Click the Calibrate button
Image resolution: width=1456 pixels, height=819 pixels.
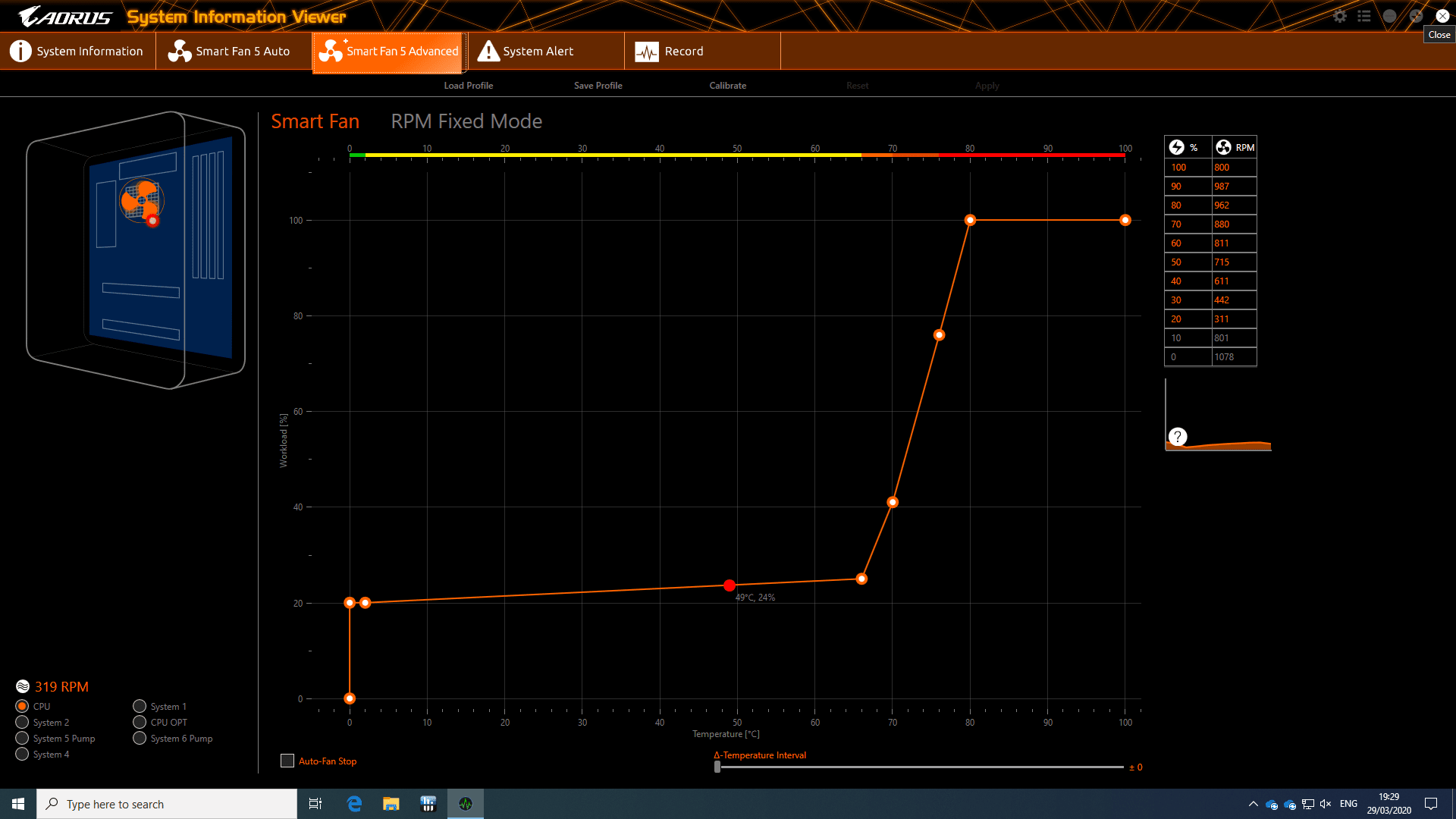[x=727, y=86]
